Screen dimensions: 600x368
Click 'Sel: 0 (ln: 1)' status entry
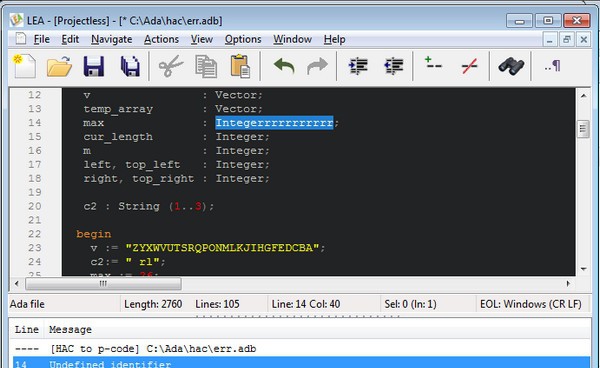410,304
